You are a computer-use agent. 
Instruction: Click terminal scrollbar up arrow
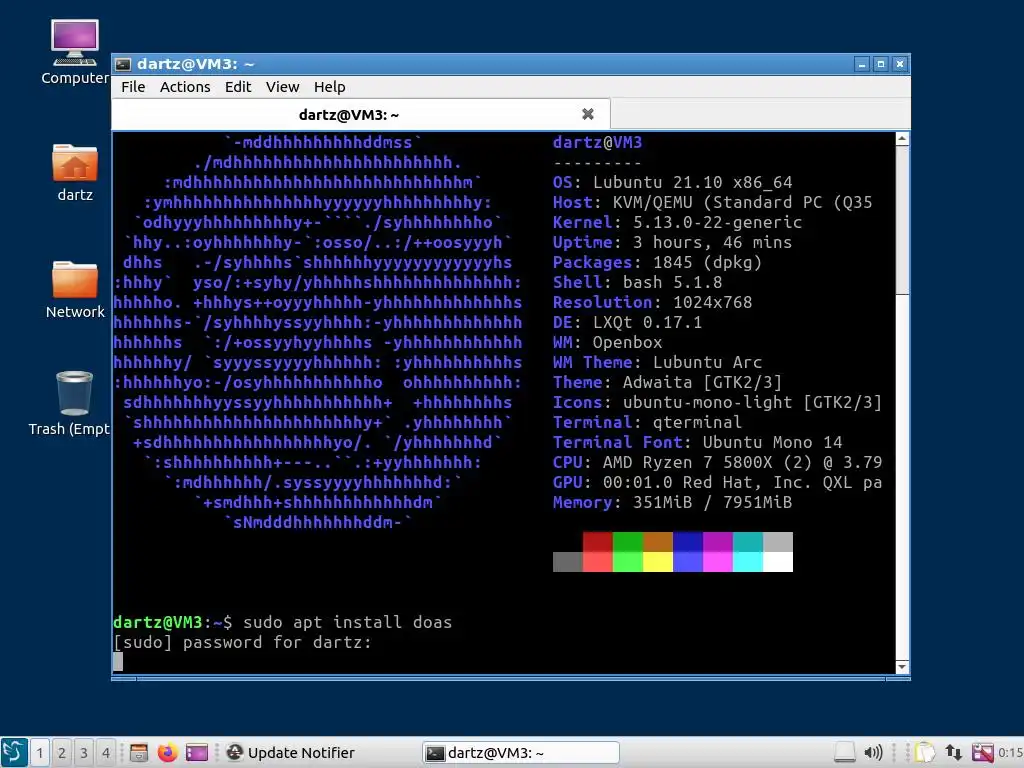[x=902, y=138]
